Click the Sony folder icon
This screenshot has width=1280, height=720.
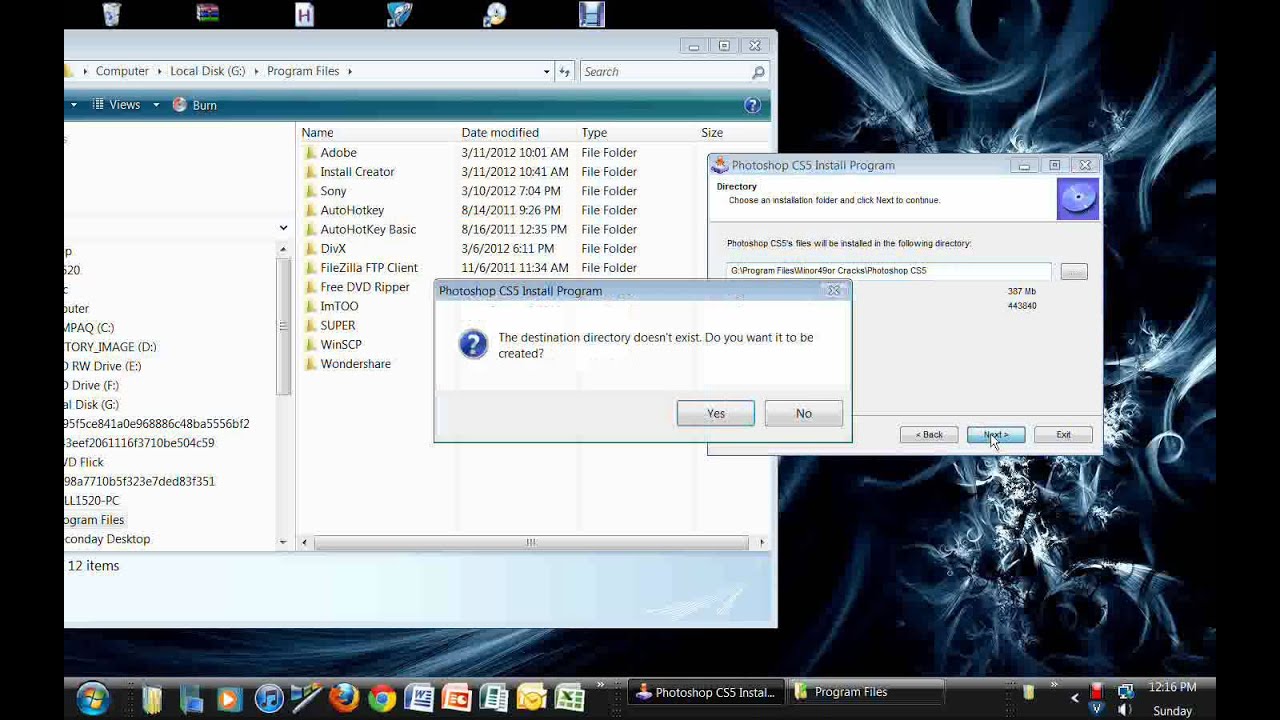click(x=311, y=191)
